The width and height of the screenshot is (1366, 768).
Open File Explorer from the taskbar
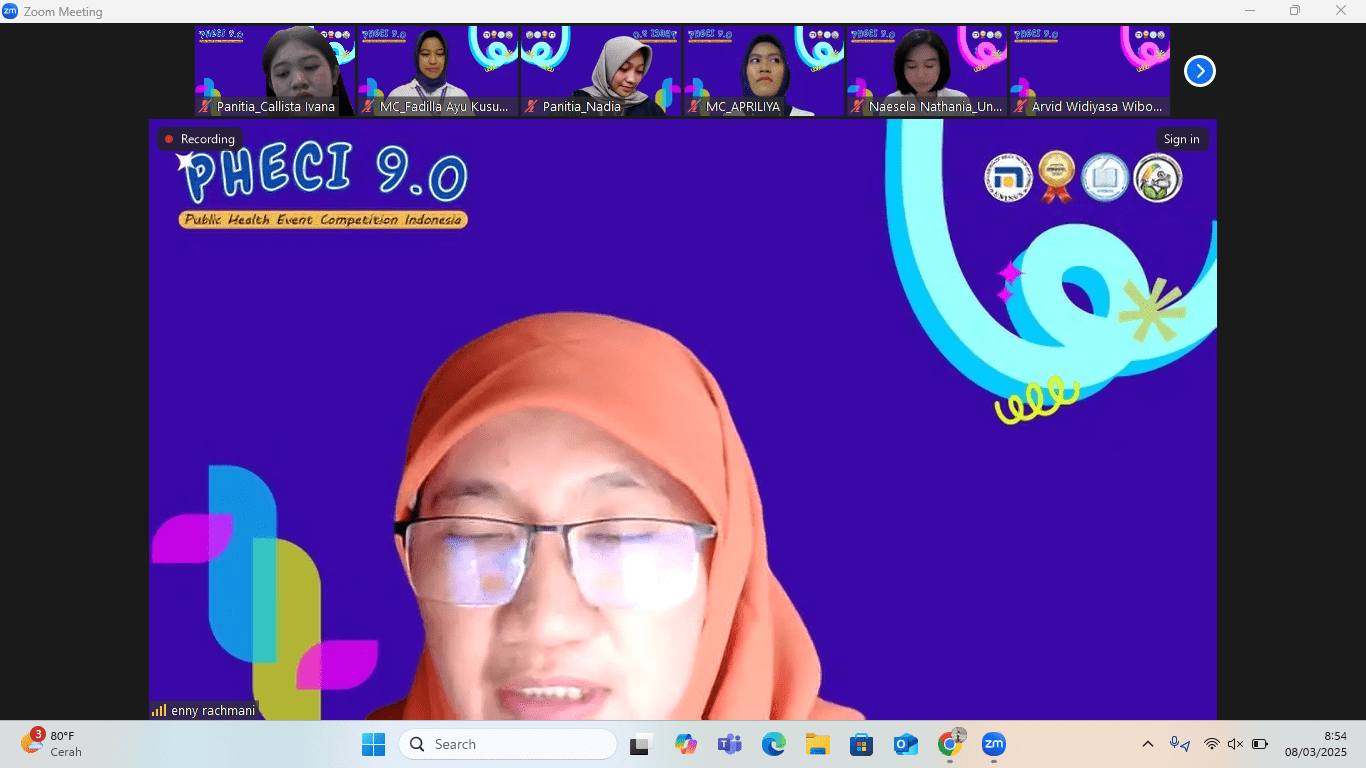[817, 744]
